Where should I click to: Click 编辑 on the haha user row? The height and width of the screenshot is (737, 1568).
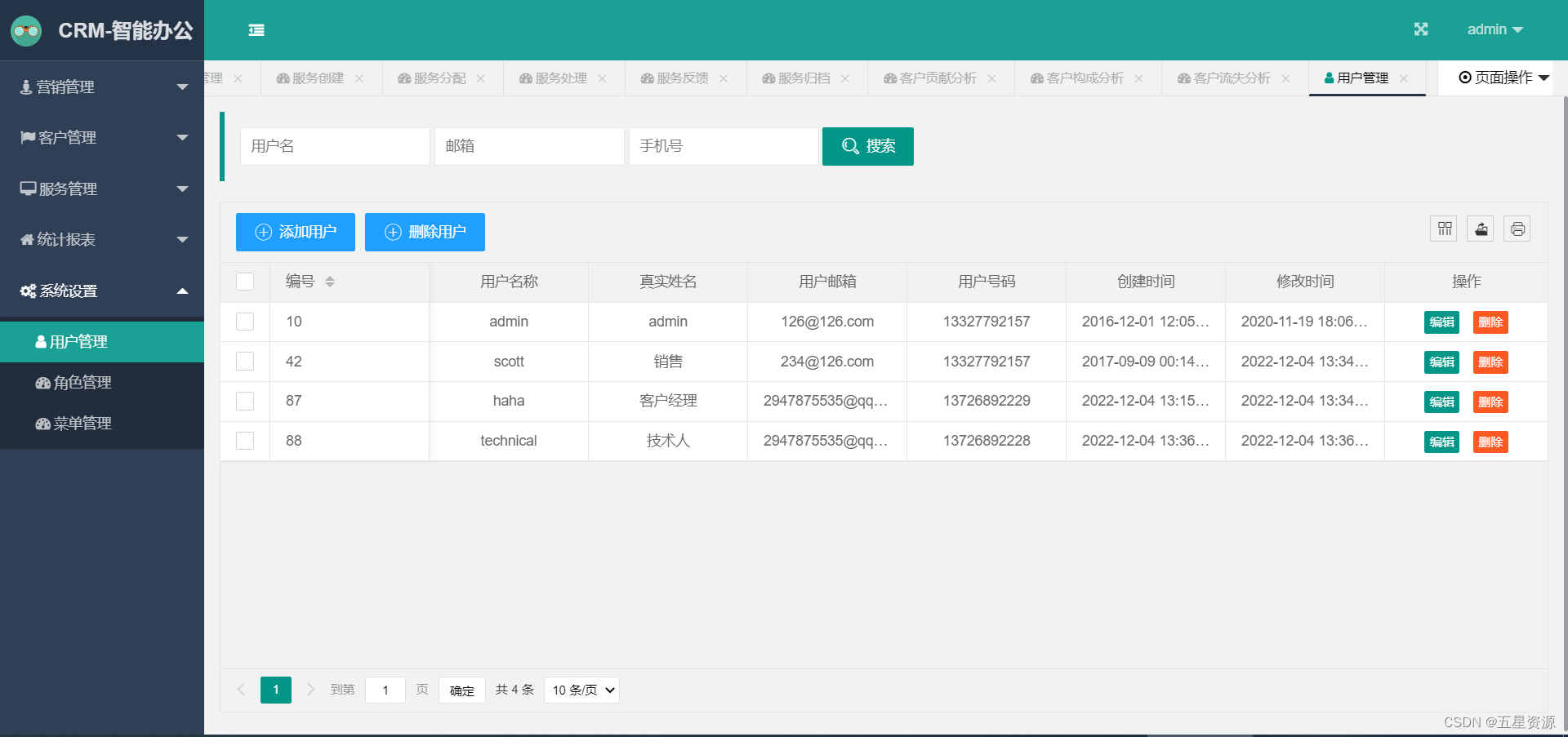click(x=1441, y=402)
